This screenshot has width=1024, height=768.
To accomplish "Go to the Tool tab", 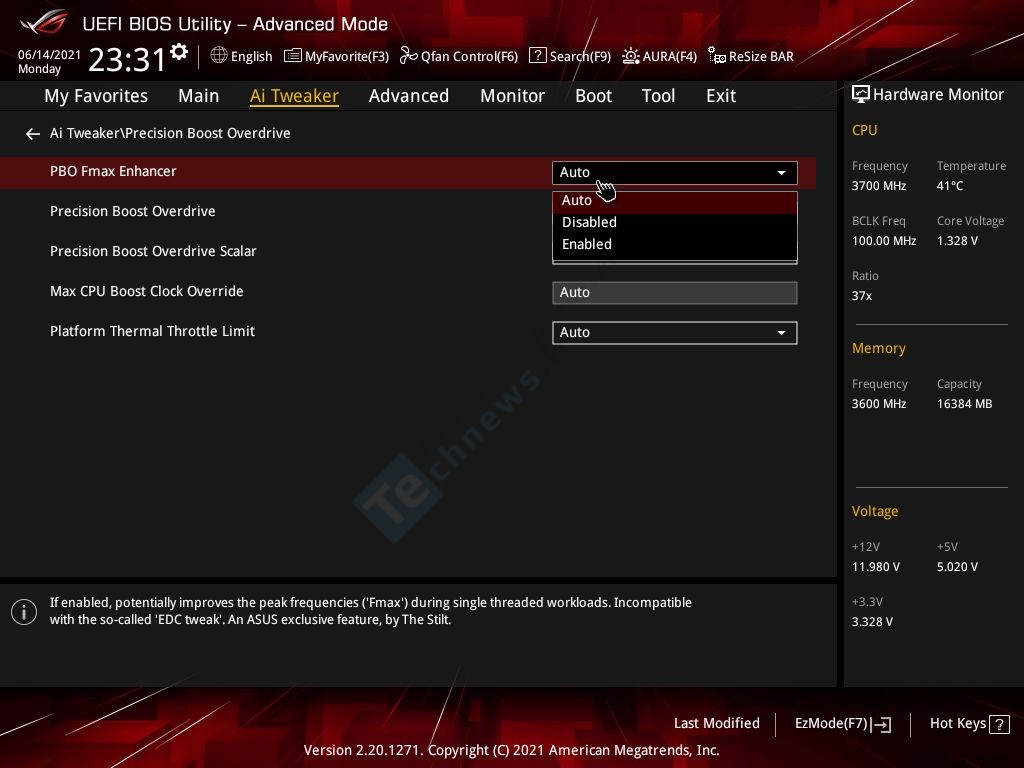I will 658,96.
